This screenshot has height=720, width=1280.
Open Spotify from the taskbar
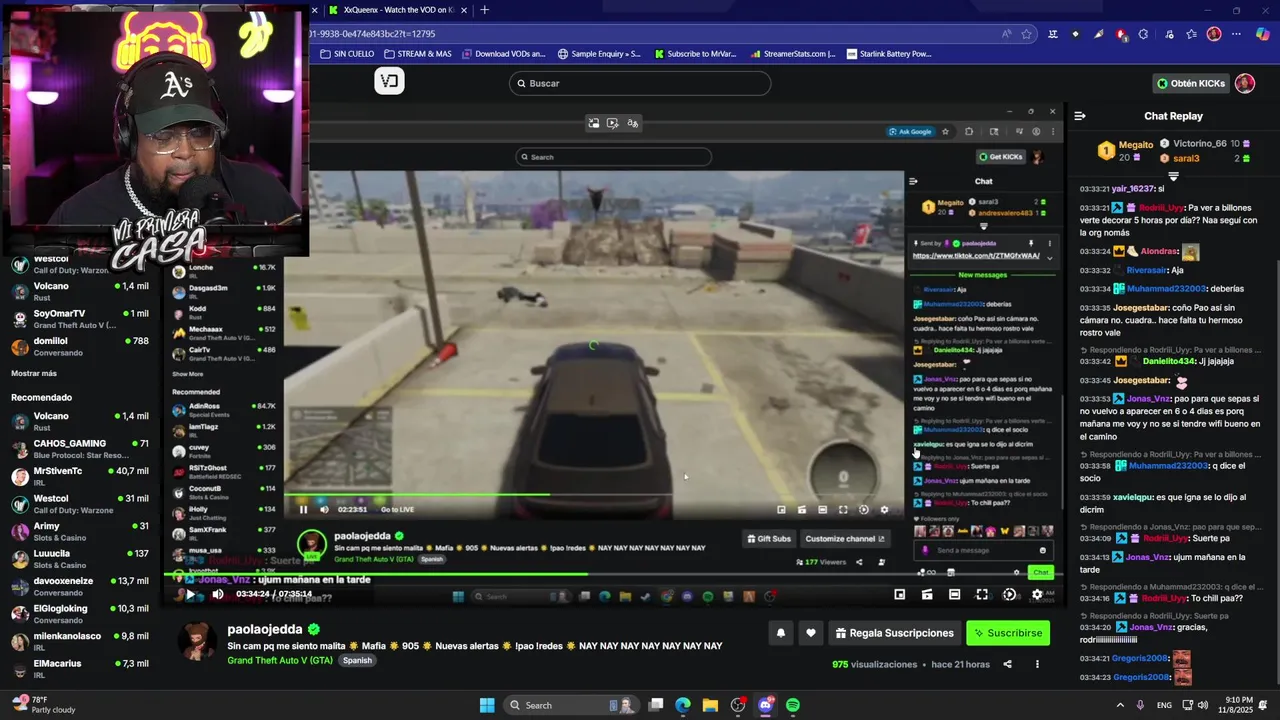[x=793, y=705]
